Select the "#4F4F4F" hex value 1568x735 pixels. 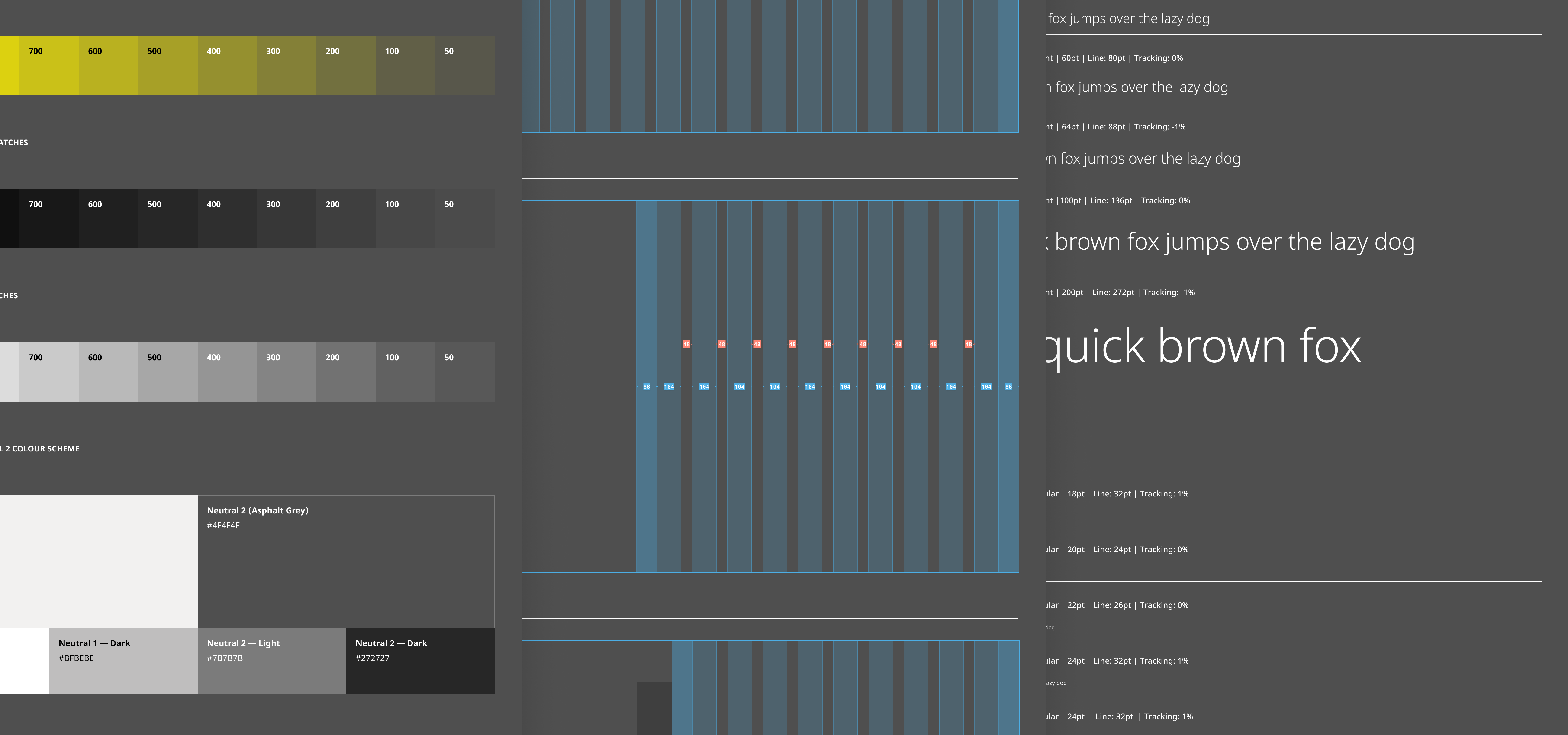pyautogui.click(x=223, y=525)
